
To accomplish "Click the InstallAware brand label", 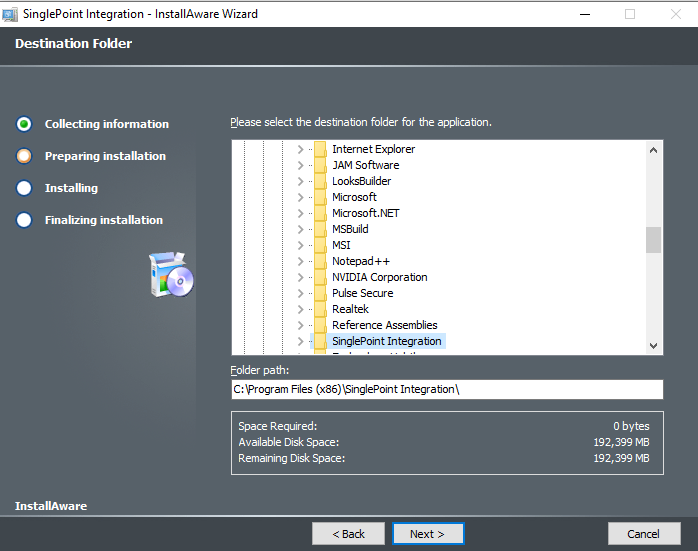I will pos(51,506).
